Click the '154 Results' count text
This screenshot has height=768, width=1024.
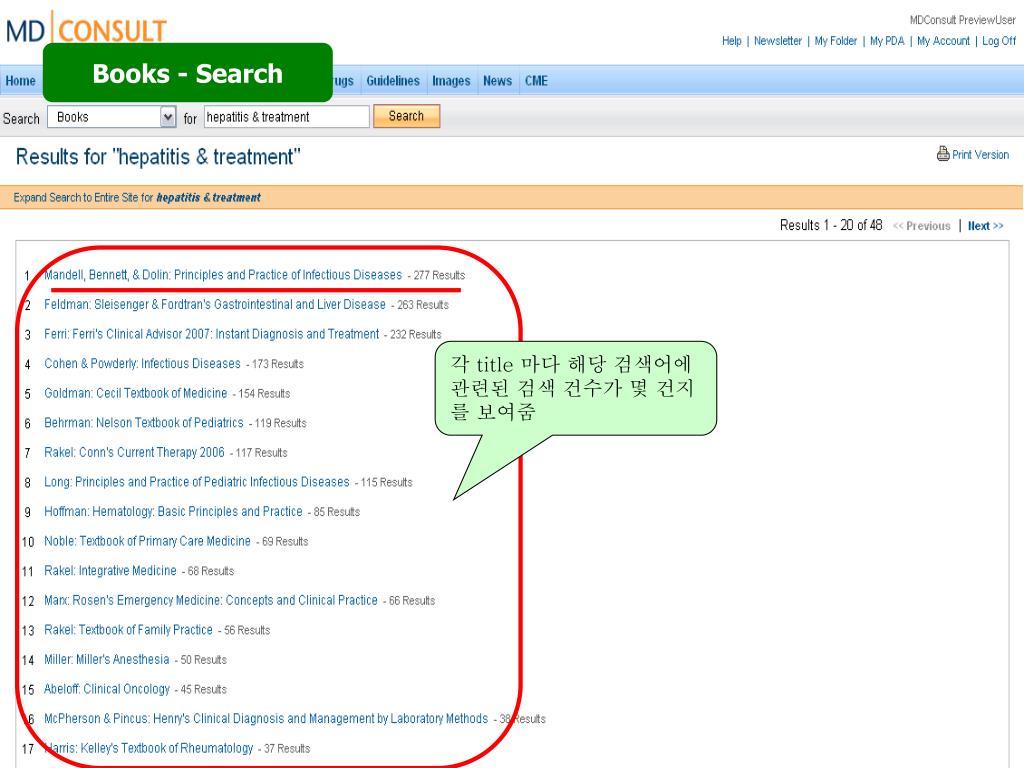click(264, 394)
